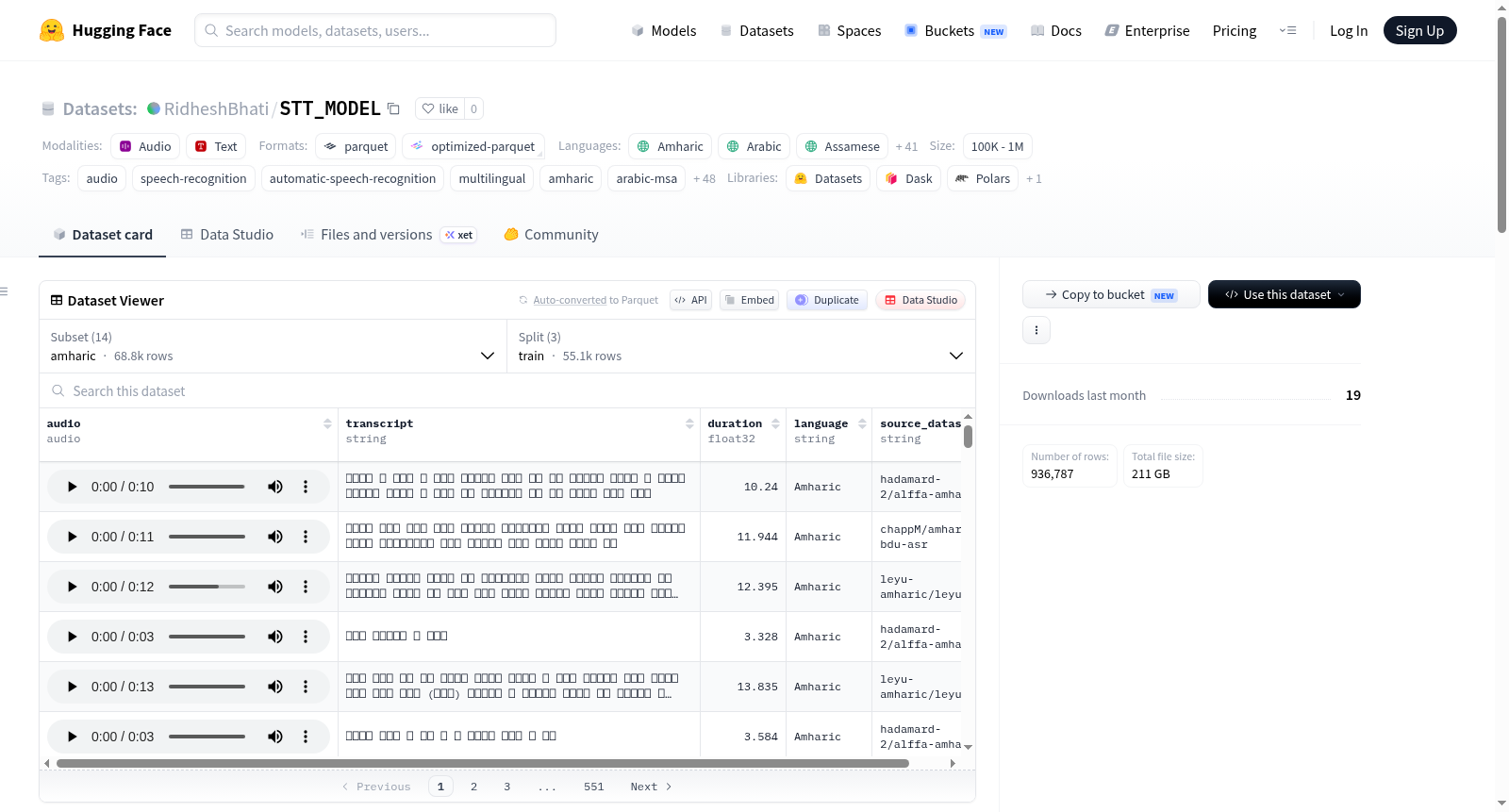The width and height of the screenshot is (1509, 812).
Task: Open the Files and versions tab
Action: [389, 235]
